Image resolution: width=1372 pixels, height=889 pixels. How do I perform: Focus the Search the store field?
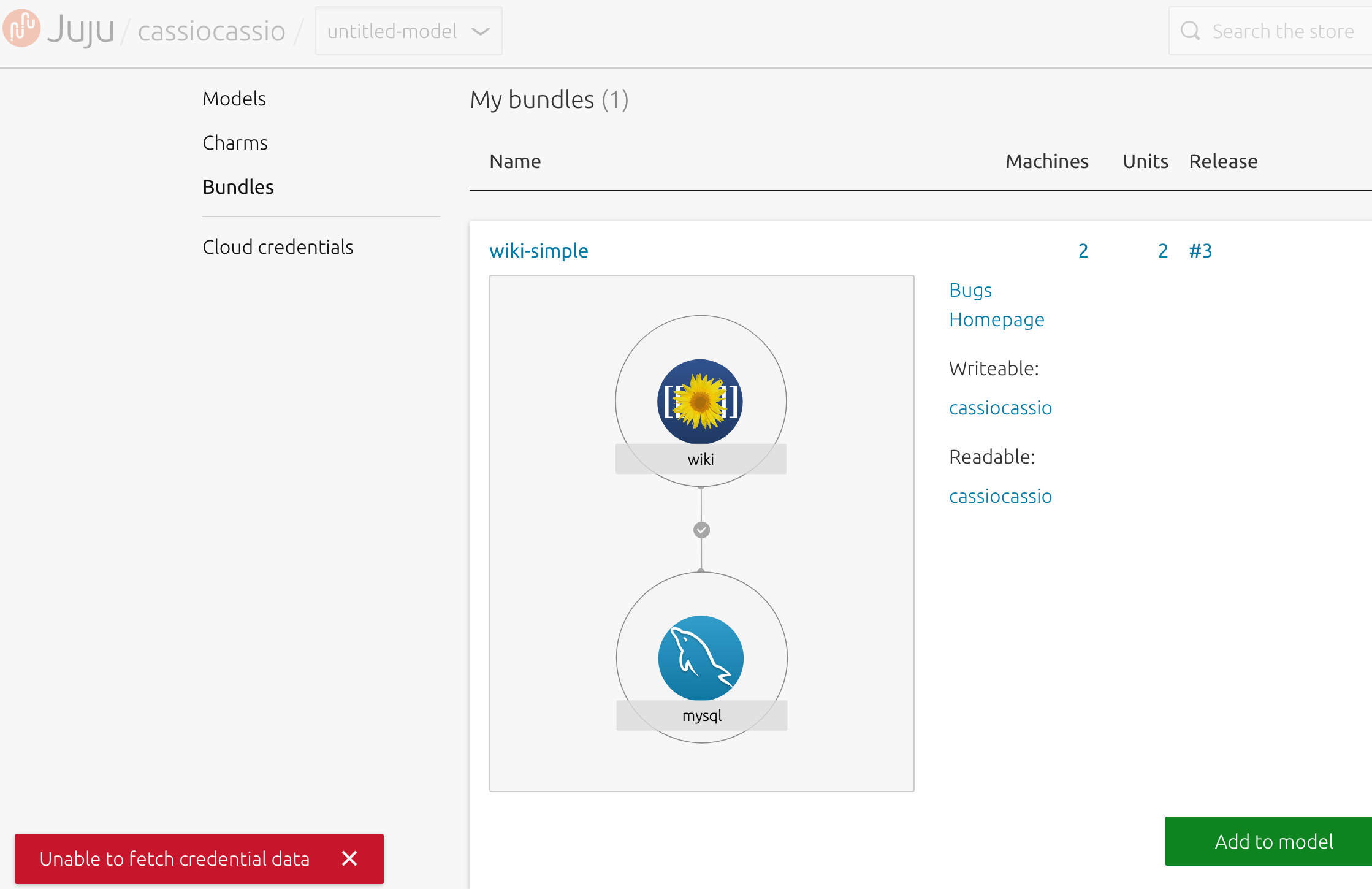(x=1282, y=31)
